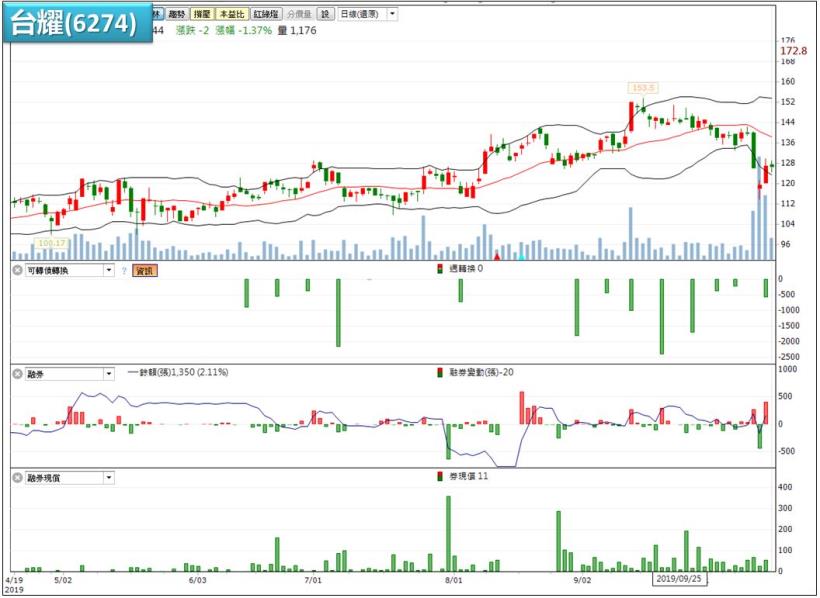Image resolution: width=820 pixels, height=598 pixels.
Task: Click the question mark help icon
Action: point(124,270)
